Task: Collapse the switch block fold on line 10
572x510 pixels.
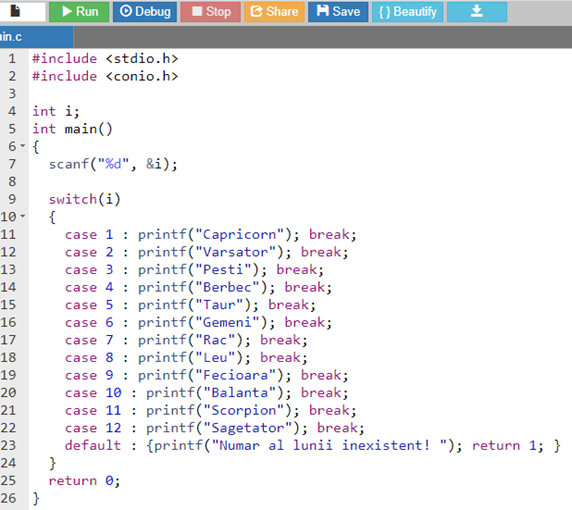Action: [x=23, y=216]
